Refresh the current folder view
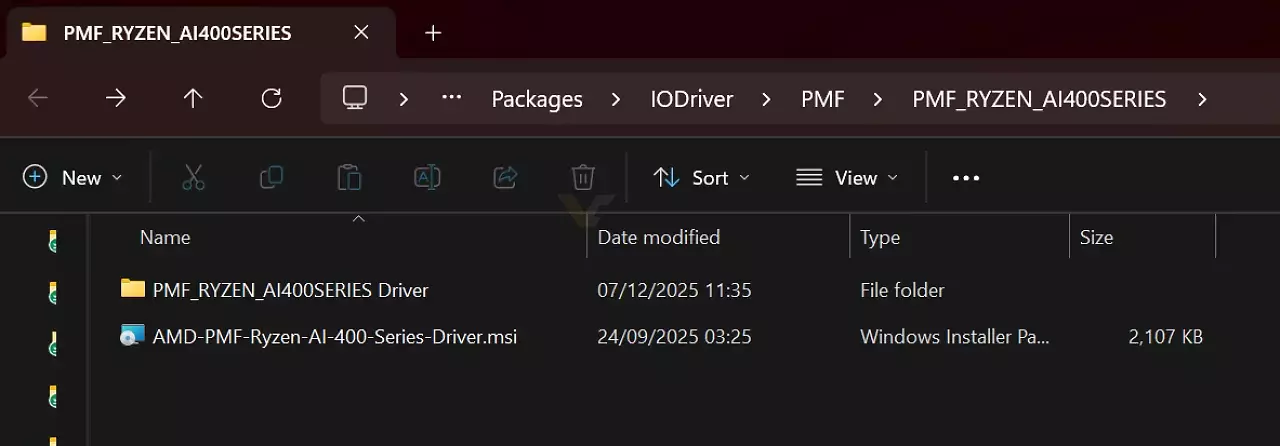Image resolution: width=1280 pixels, height=446 pixels. click(271, 98)
